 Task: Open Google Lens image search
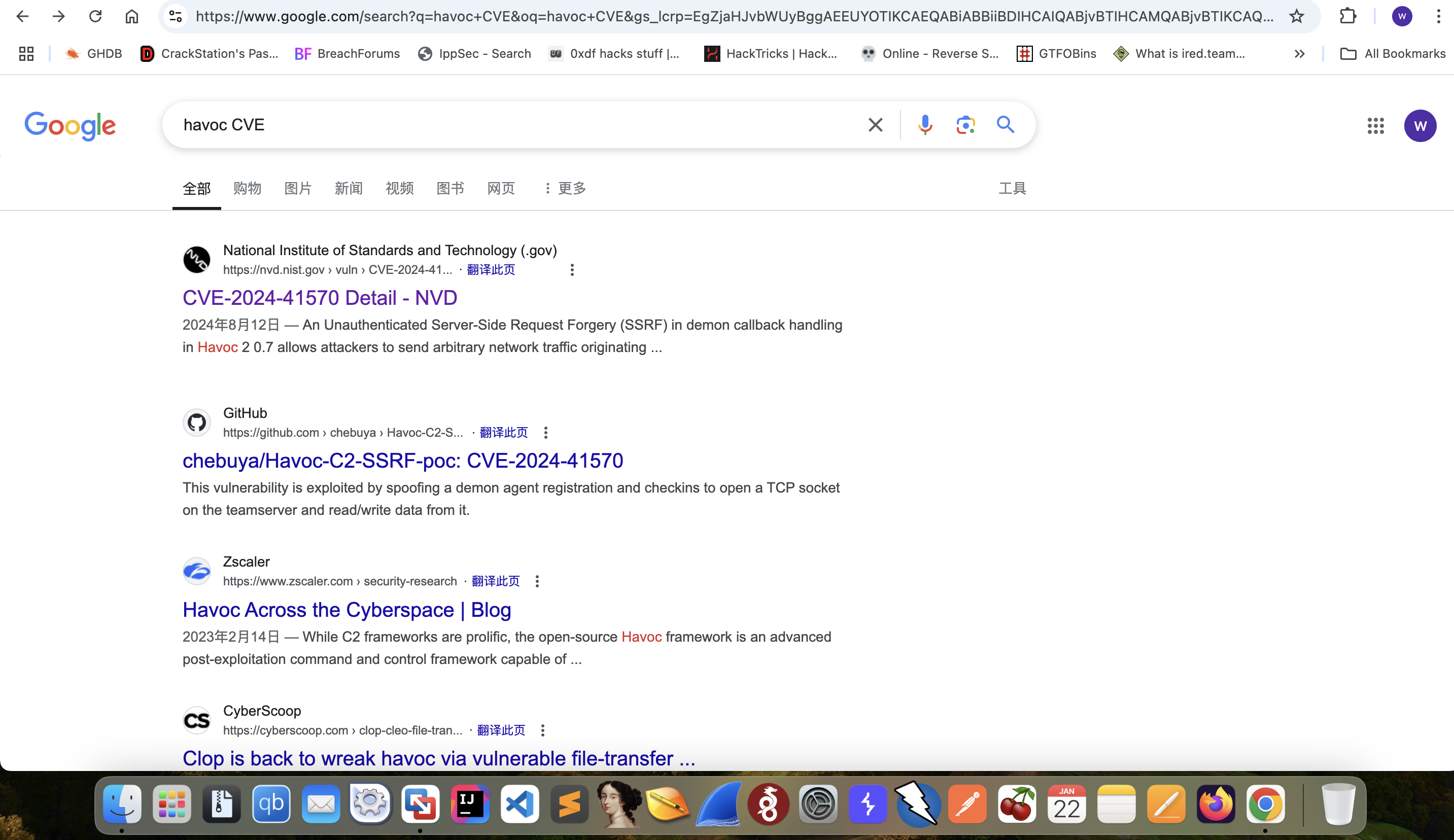[965, 125]
